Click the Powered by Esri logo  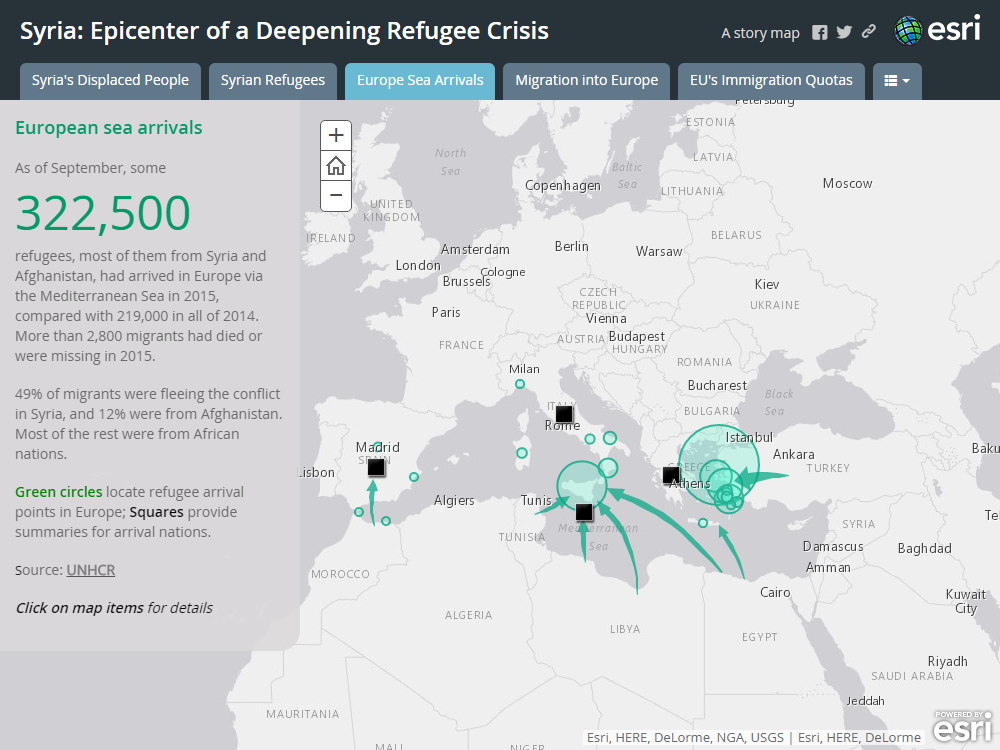coord(963,727)
